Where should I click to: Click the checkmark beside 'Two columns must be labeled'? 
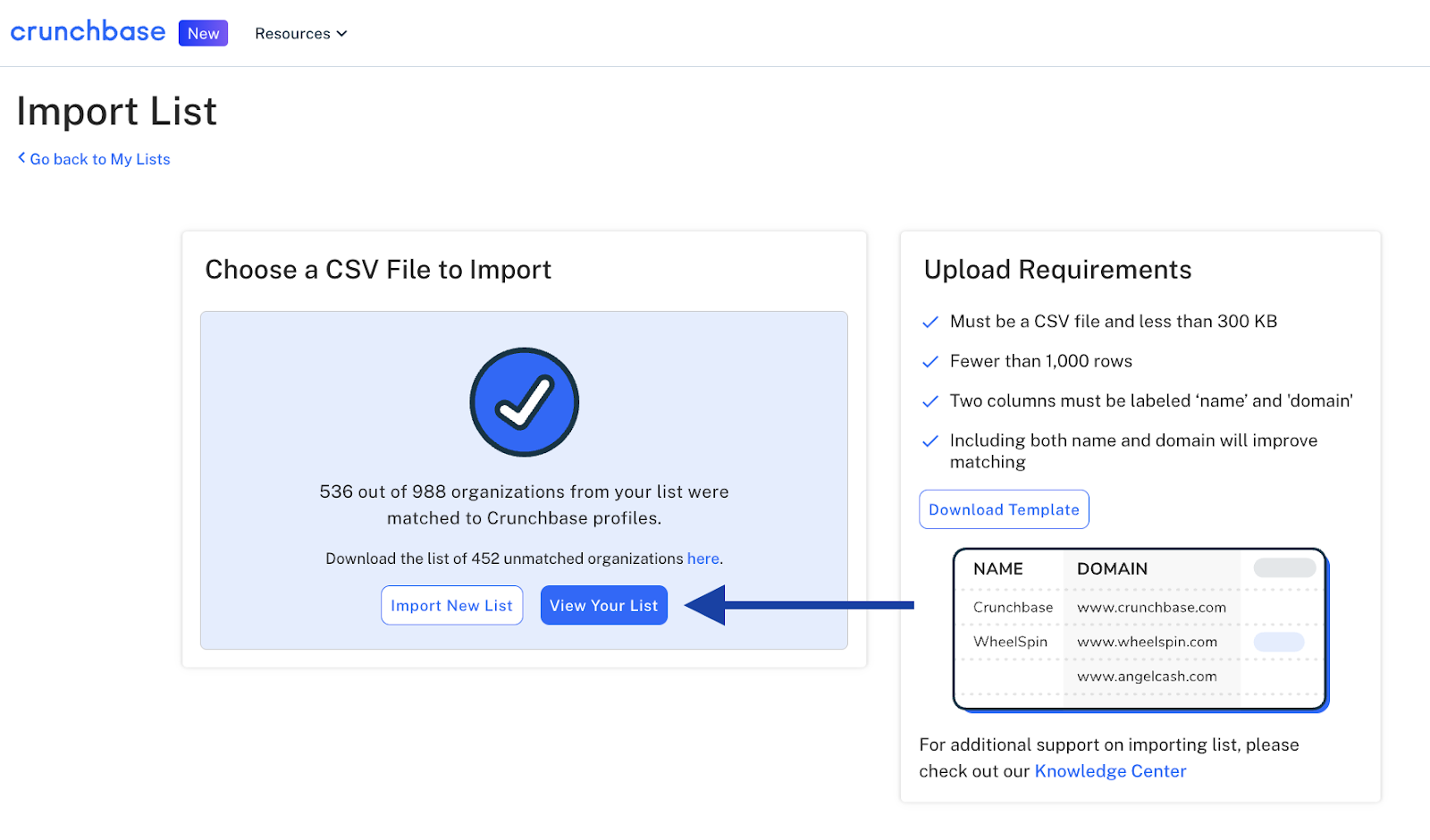(930, 401)
